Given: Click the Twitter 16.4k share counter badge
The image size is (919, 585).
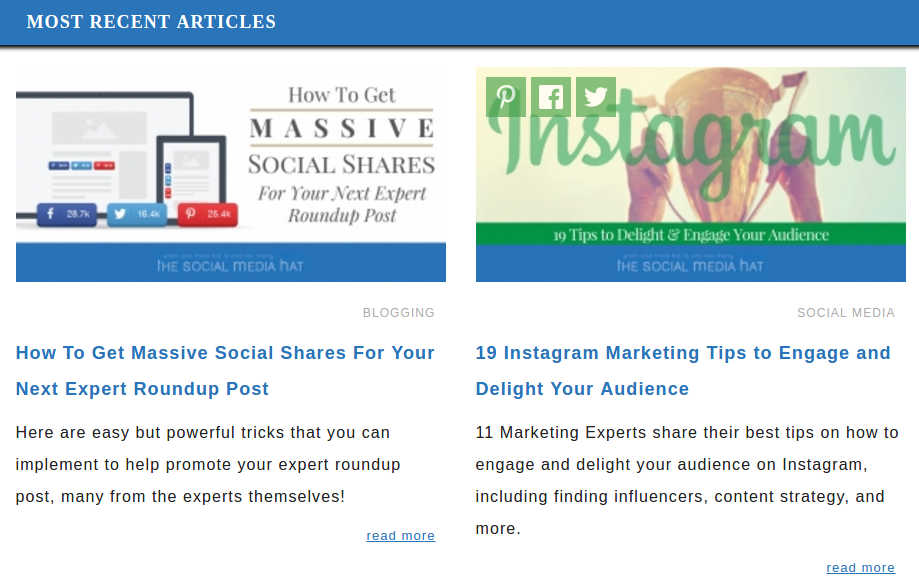Looking at the screenshot, I should point(135,213).
